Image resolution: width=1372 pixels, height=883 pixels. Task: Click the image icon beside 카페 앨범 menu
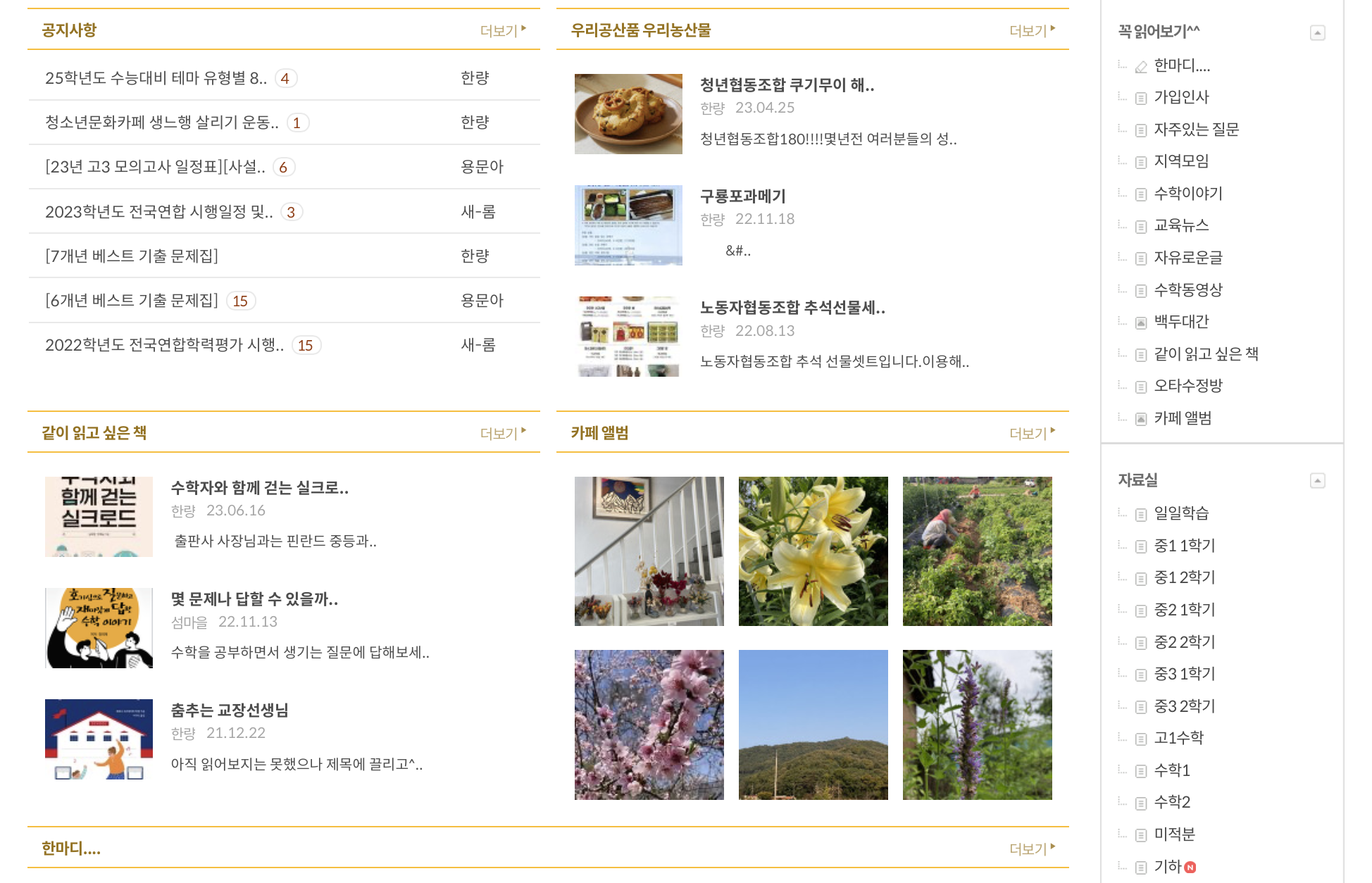pyautogui.click(x=1141, y=420)
